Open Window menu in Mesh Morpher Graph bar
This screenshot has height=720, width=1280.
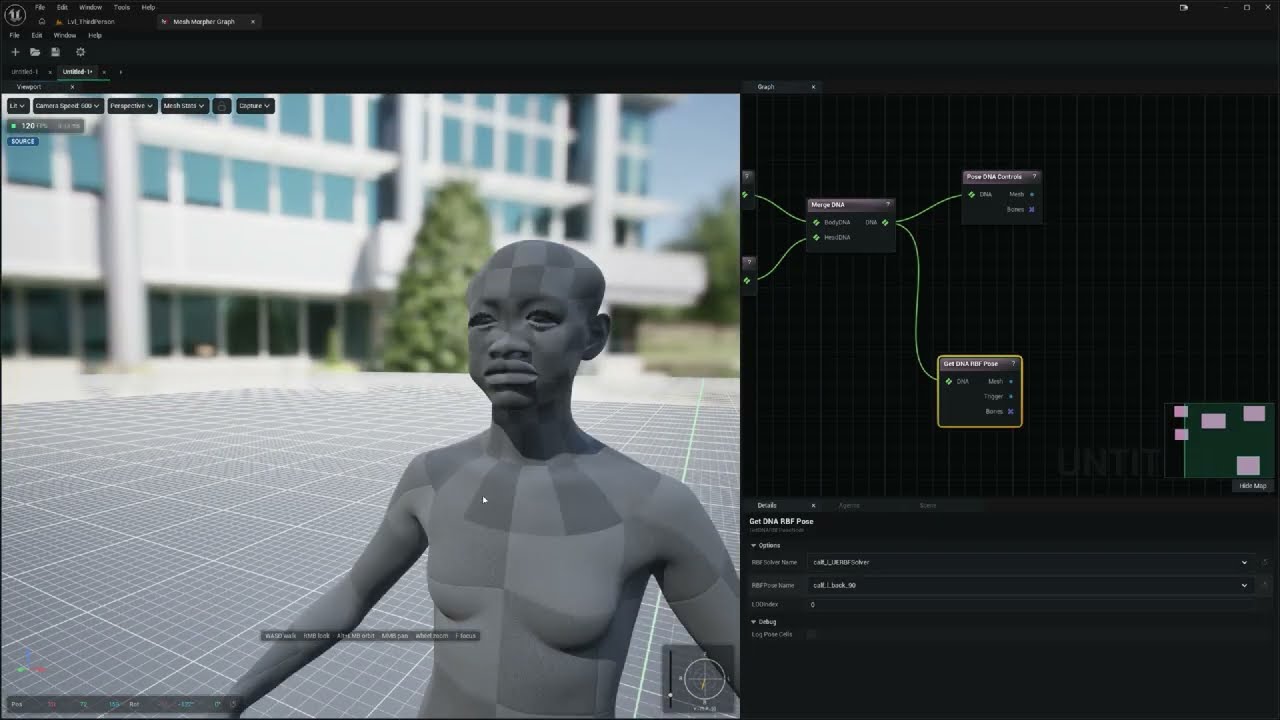64,35
